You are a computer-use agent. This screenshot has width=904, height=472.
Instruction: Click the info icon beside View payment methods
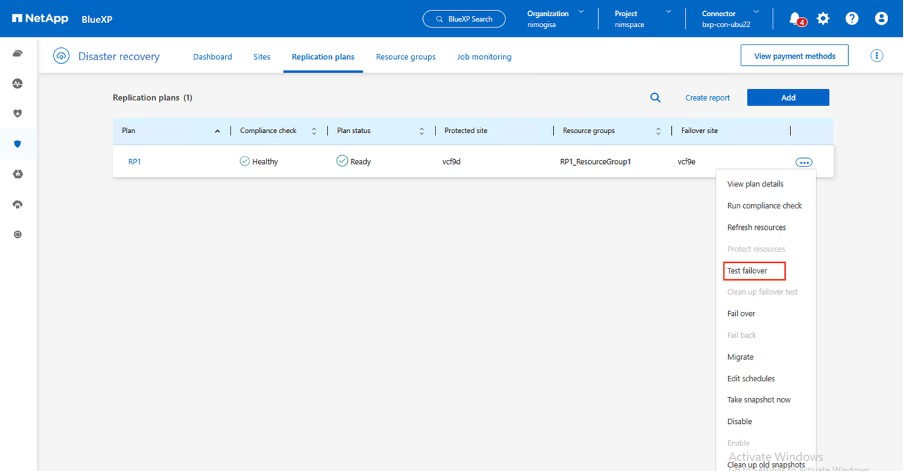(877, 56)
